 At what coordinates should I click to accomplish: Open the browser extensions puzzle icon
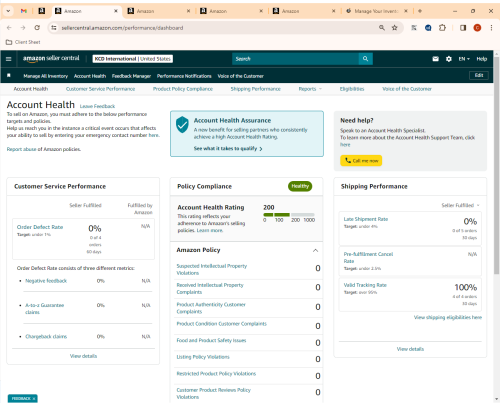click(x=442, y=28)
